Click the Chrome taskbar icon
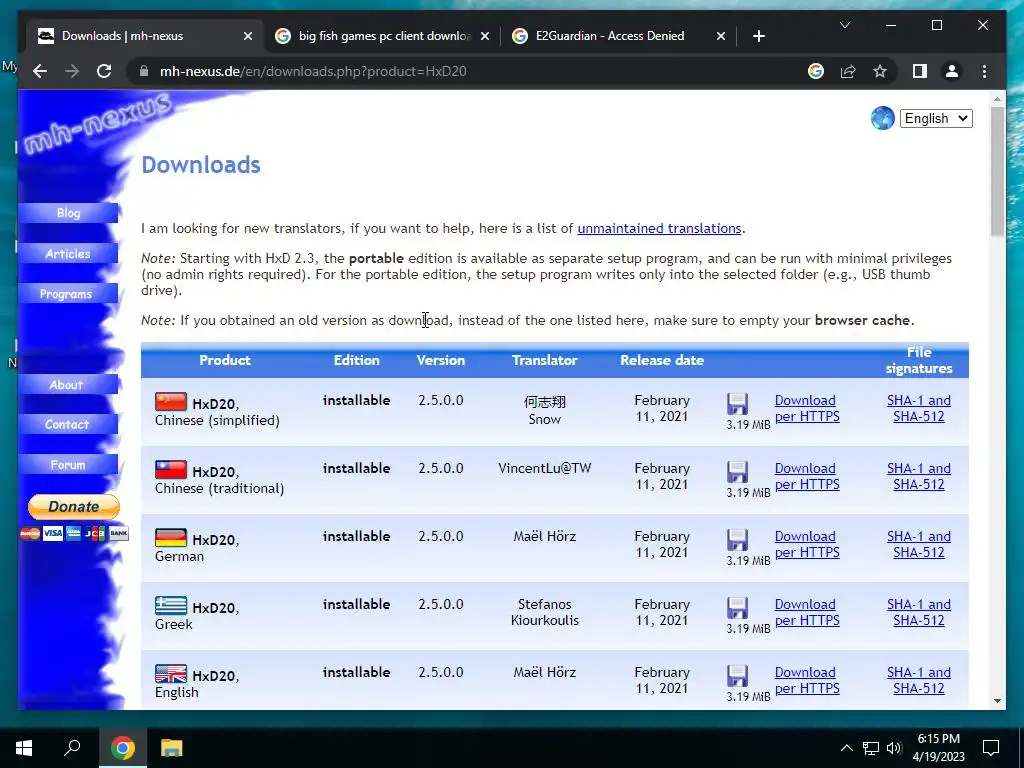This screenshot has height=768, width=1024. click(x=122, y=748)
